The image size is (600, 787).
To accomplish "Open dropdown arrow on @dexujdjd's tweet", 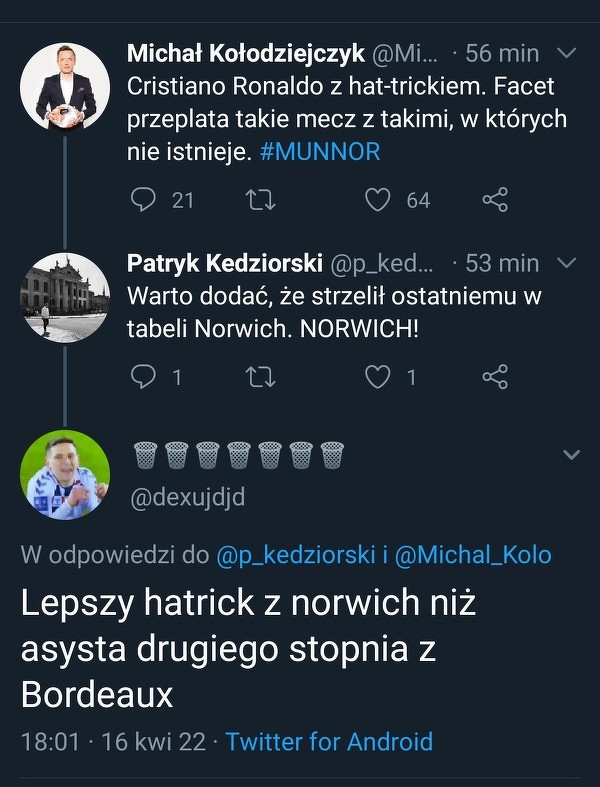I will (x=571, y=455).
